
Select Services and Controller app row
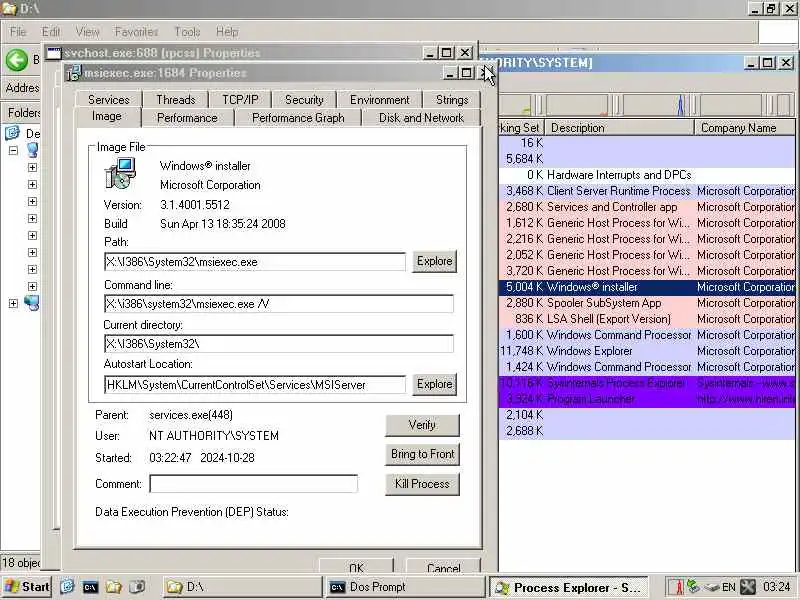click(646, 207)
